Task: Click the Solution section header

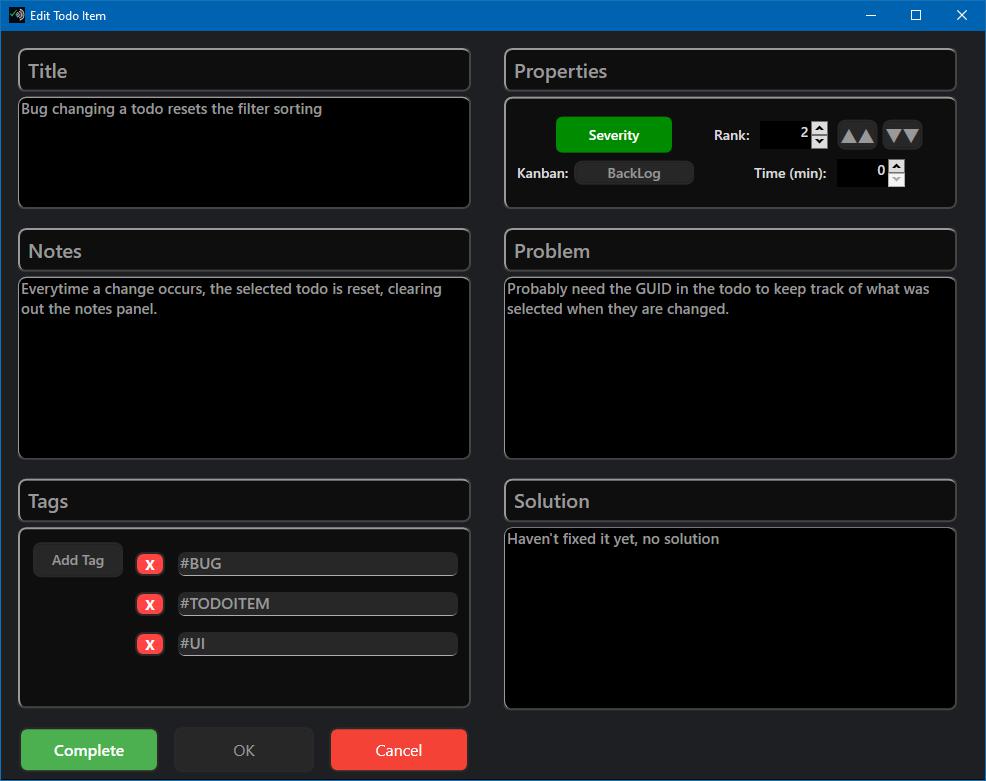Action: tap(730, 501)
